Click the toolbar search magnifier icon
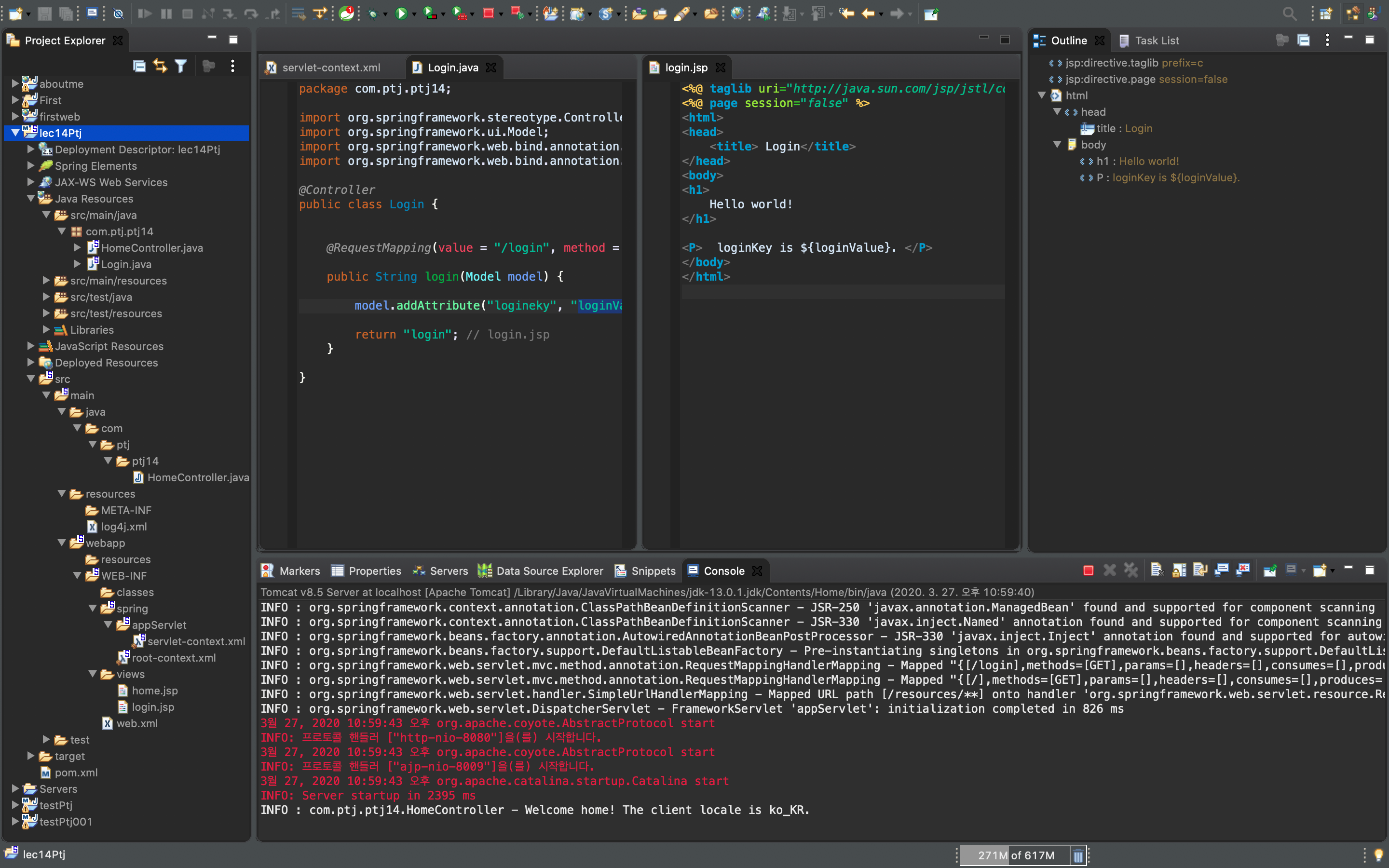This screenshot has width=1389, height=868. coord(1289,14)
